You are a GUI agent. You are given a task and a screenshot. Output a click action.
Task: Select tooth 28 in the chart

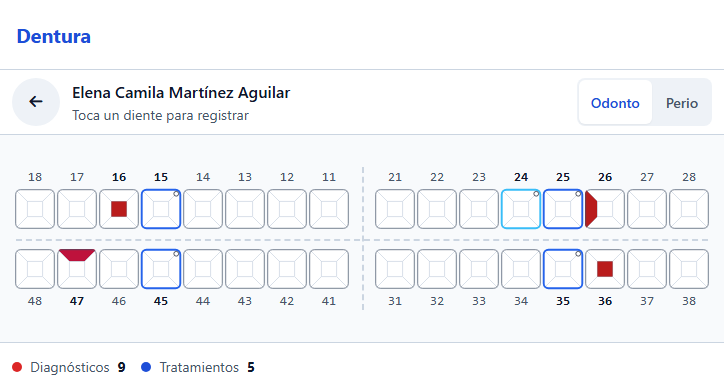click(689, 209)
